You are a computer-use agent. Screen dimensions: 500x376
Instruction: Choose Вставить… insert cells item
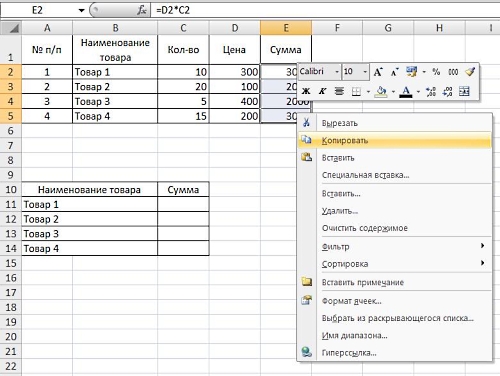(395, 194)
